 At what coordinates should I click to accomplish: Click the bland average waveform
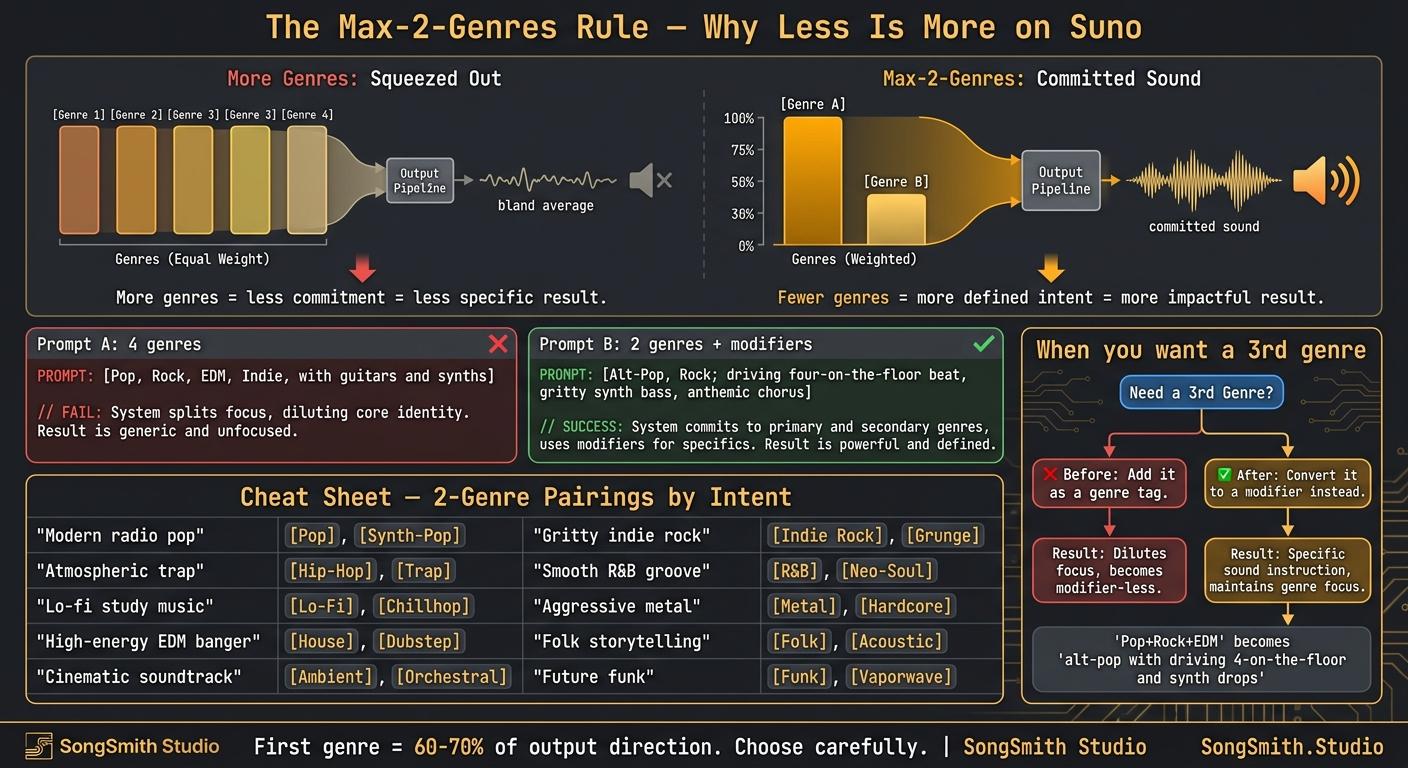pos(547,181)
